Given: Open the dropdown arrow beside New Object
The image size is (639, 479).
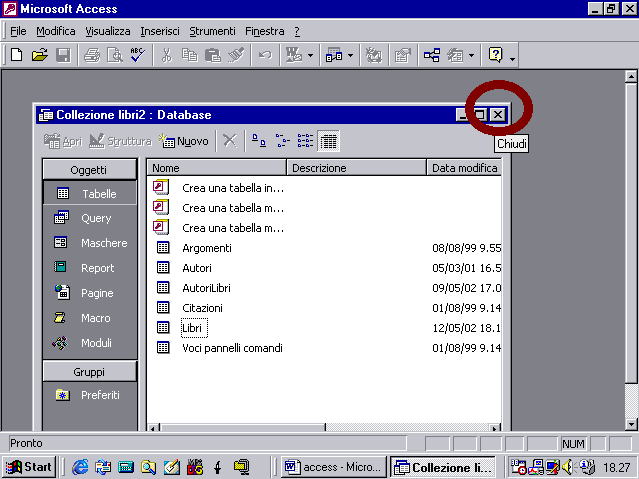Looking at the screenshot, I should [x=472, y=55].
